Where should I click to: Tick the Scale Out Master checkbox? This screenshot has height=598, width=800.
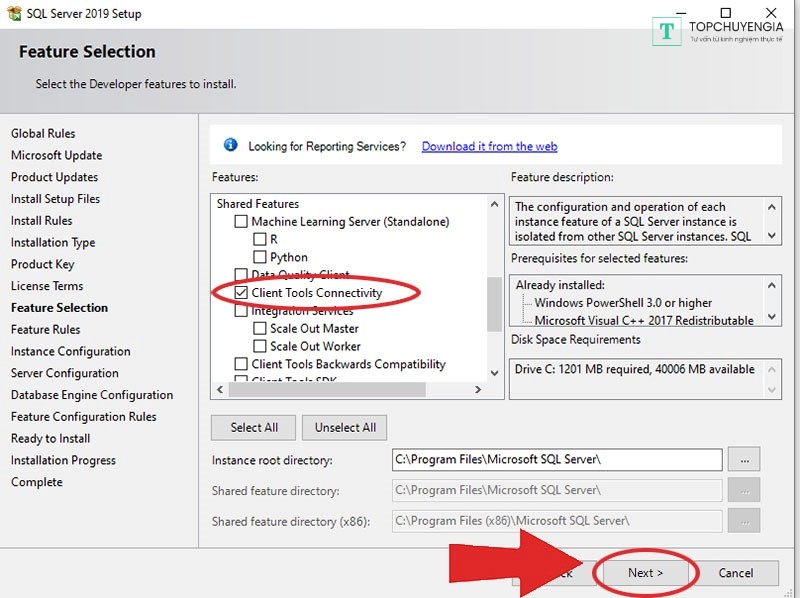(x=260, y=329)
